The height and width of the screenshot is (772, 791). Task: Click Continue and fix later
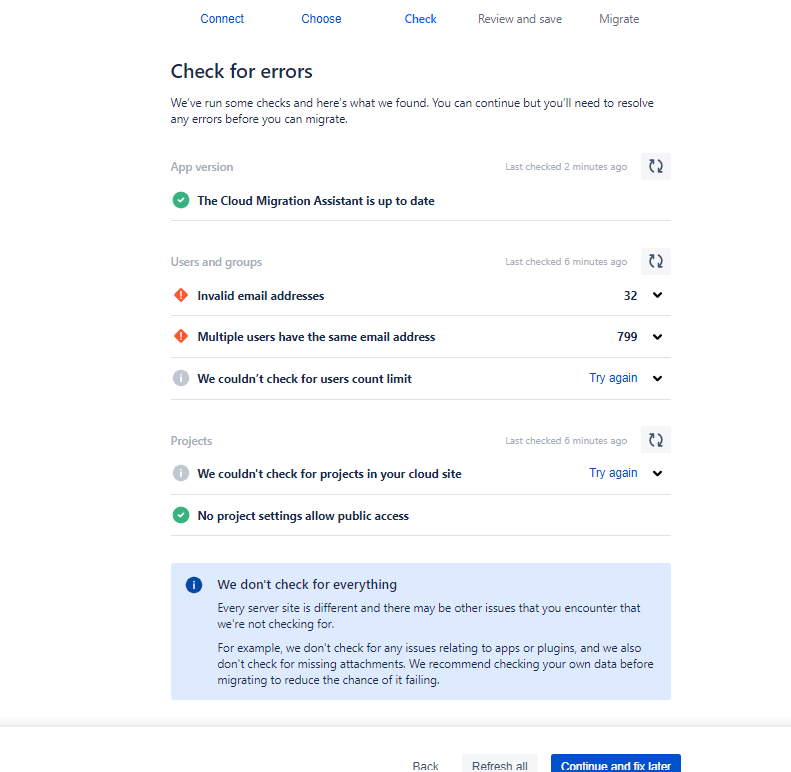[615, 765]
